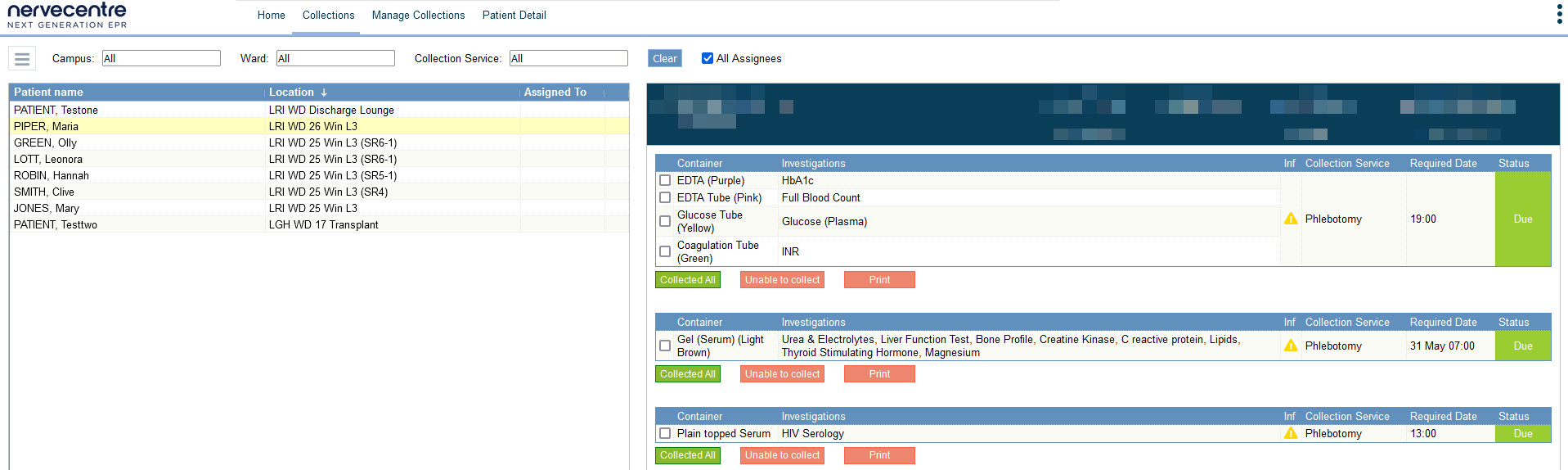
Task: Tick the EDTA (Purple) HbA1c checkbox
Action: [x=665, y=180]
